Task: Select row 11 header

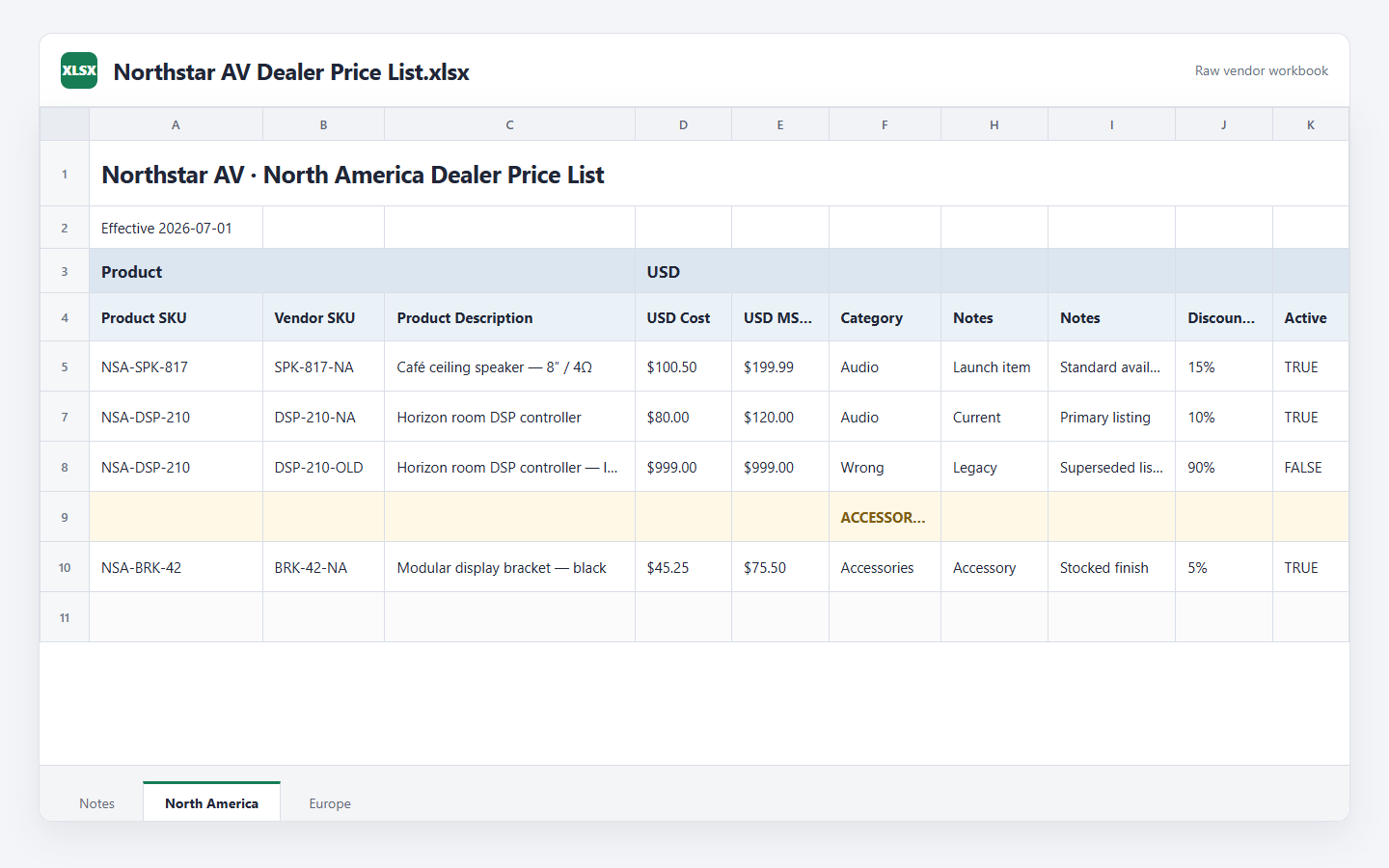Action: [x=65, y=617]
